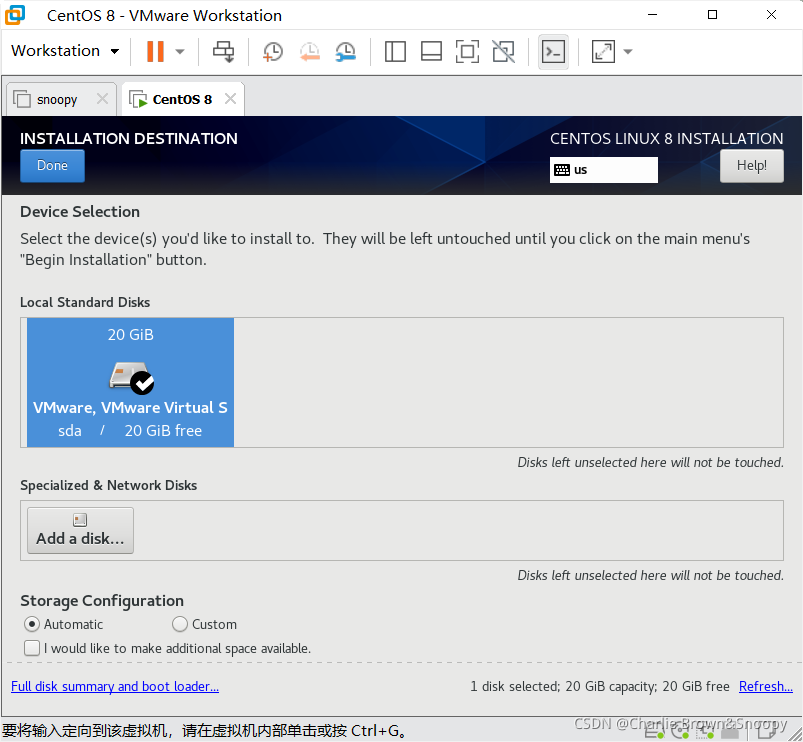
Task: Click the us keyboard layout indicator
Action: [x=603, y=169]
